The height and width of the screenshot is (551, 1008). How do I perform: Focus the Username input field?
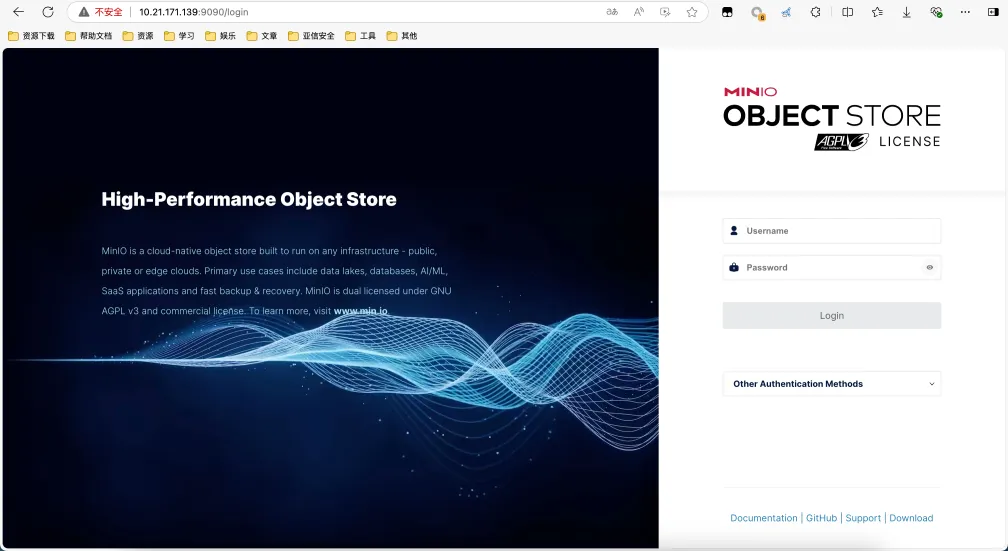pos(832,231)
